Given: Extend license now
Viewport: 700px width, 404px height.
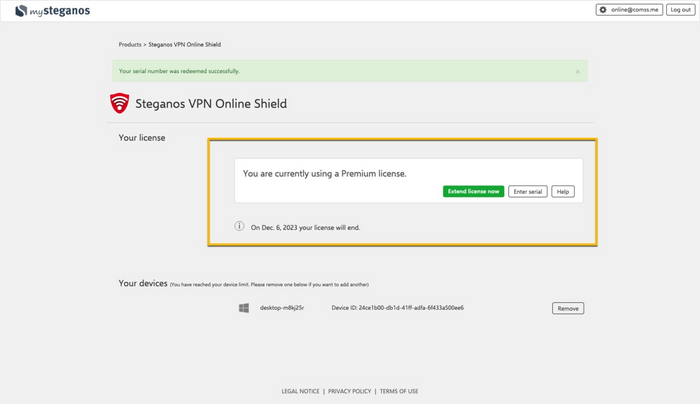Looking at the screenshot, I should [x=473, y=192].
